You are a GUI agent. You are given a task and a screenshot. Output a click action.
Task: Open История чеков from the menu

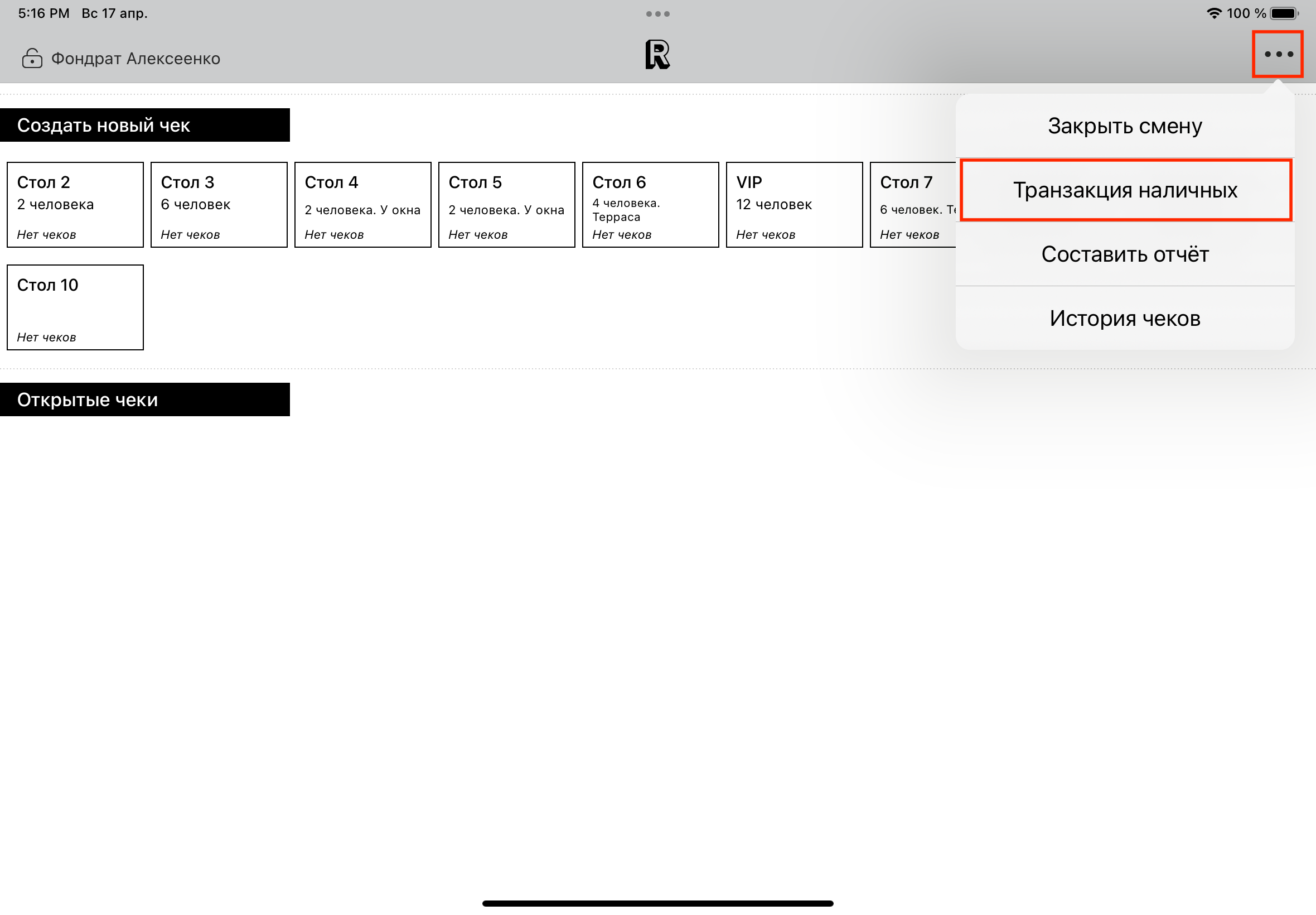[1124, 319]
